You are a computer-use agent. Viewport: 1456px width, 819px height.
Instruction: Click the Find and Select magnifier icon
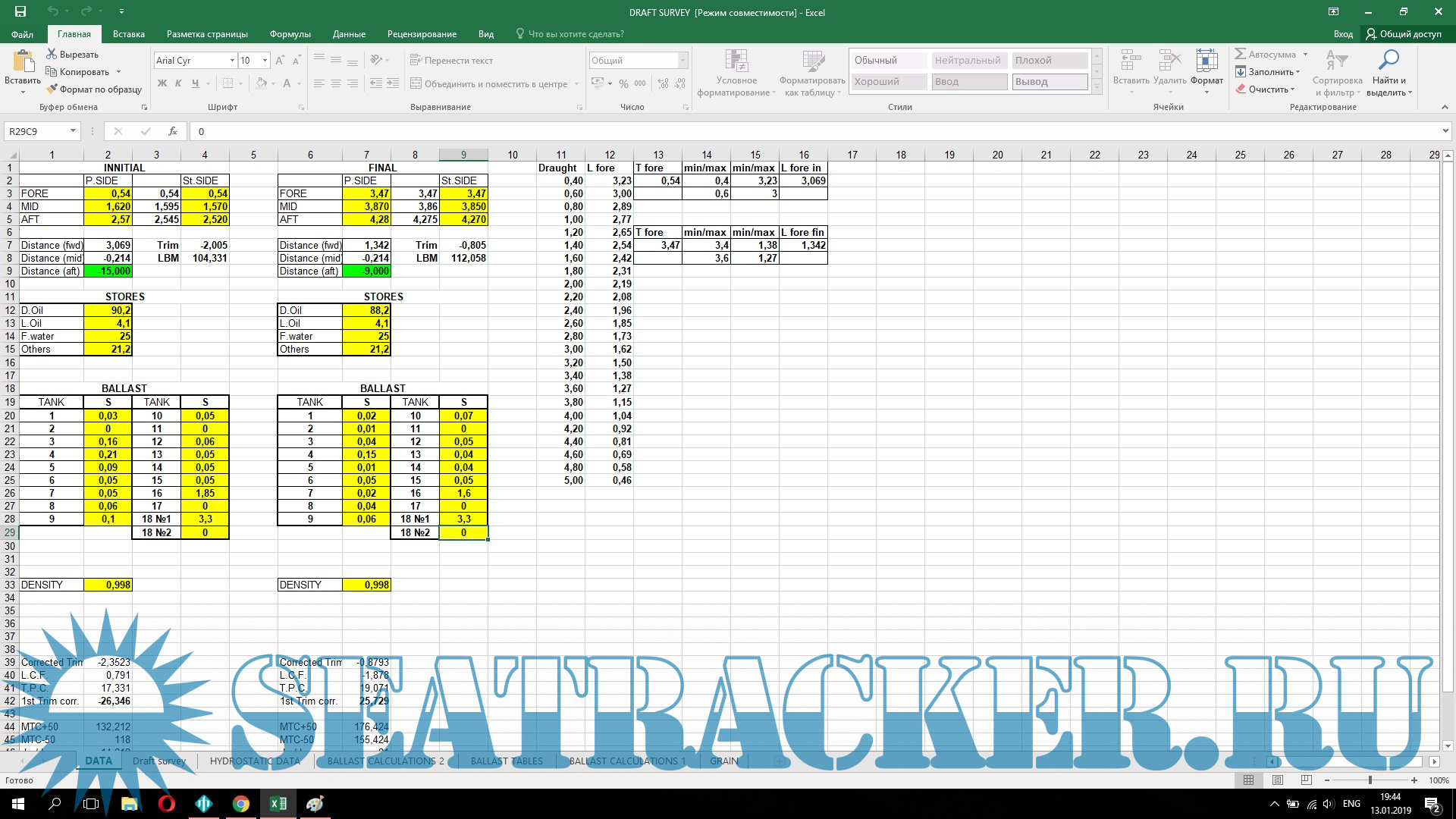[1389, 61]
